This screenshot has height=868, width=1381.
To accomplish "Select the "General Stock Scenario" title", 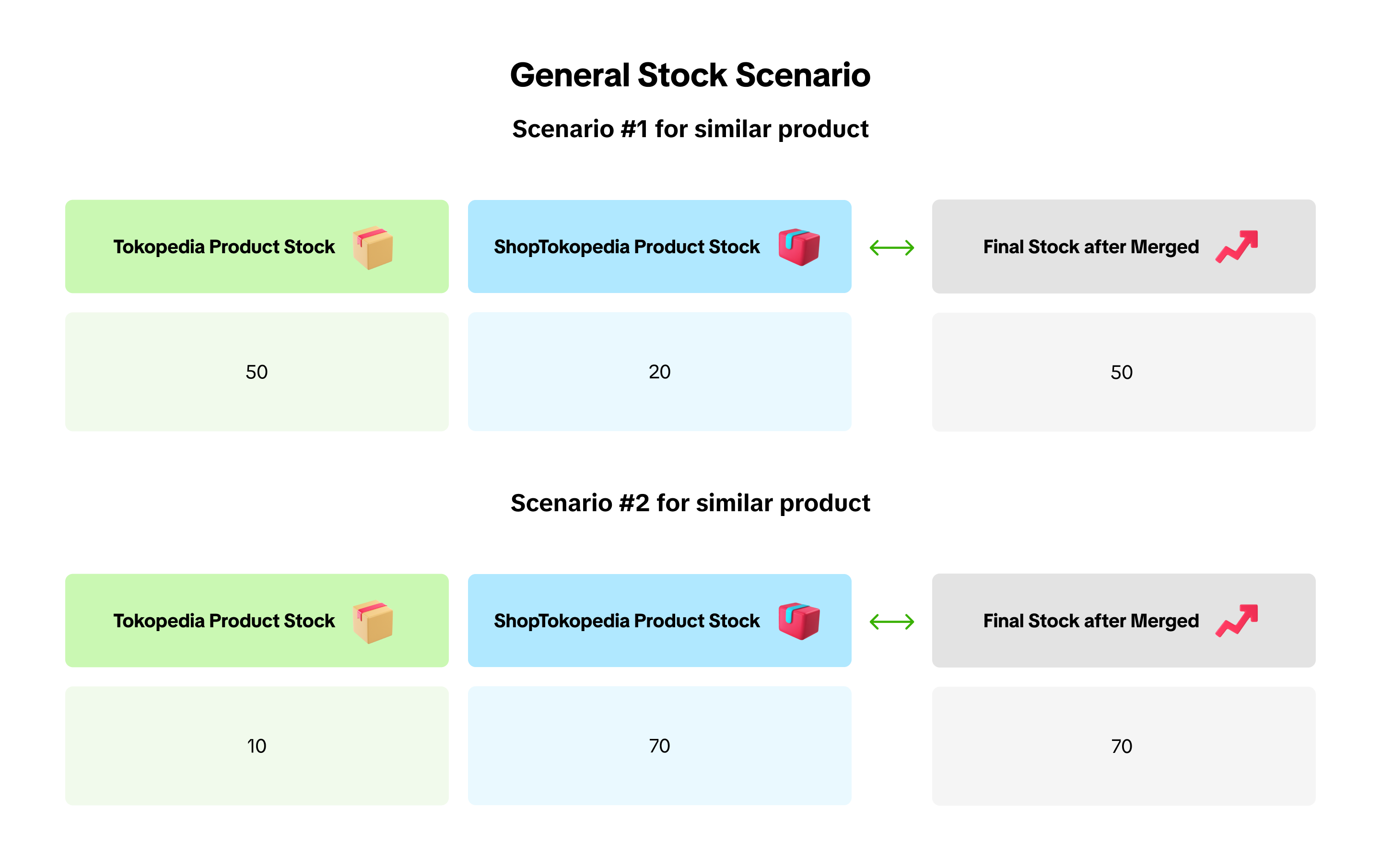I will pyautogui.click(x=690, y=75).
